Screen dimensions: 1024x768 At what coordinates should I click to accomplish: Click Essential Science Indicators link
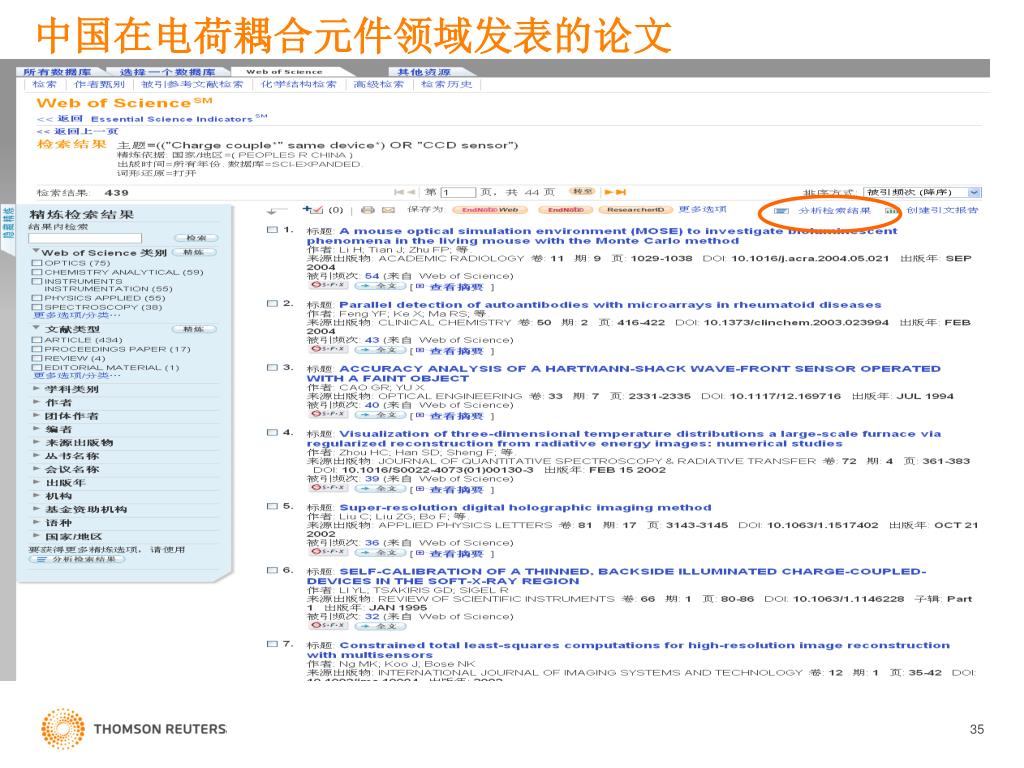pos(172,119)
